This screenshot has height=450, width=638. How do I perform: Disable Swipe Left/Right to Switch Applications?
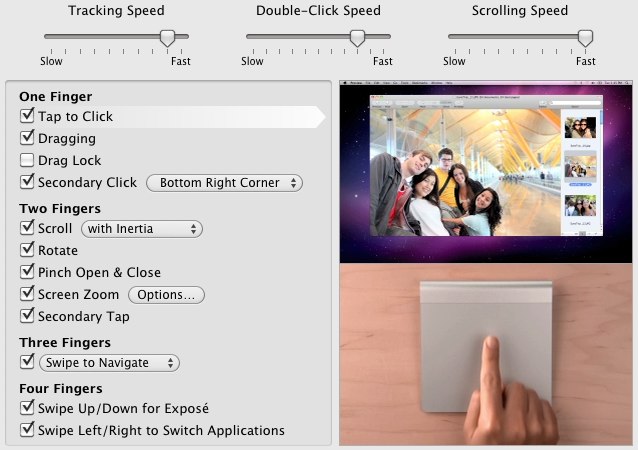coord(27,431)
